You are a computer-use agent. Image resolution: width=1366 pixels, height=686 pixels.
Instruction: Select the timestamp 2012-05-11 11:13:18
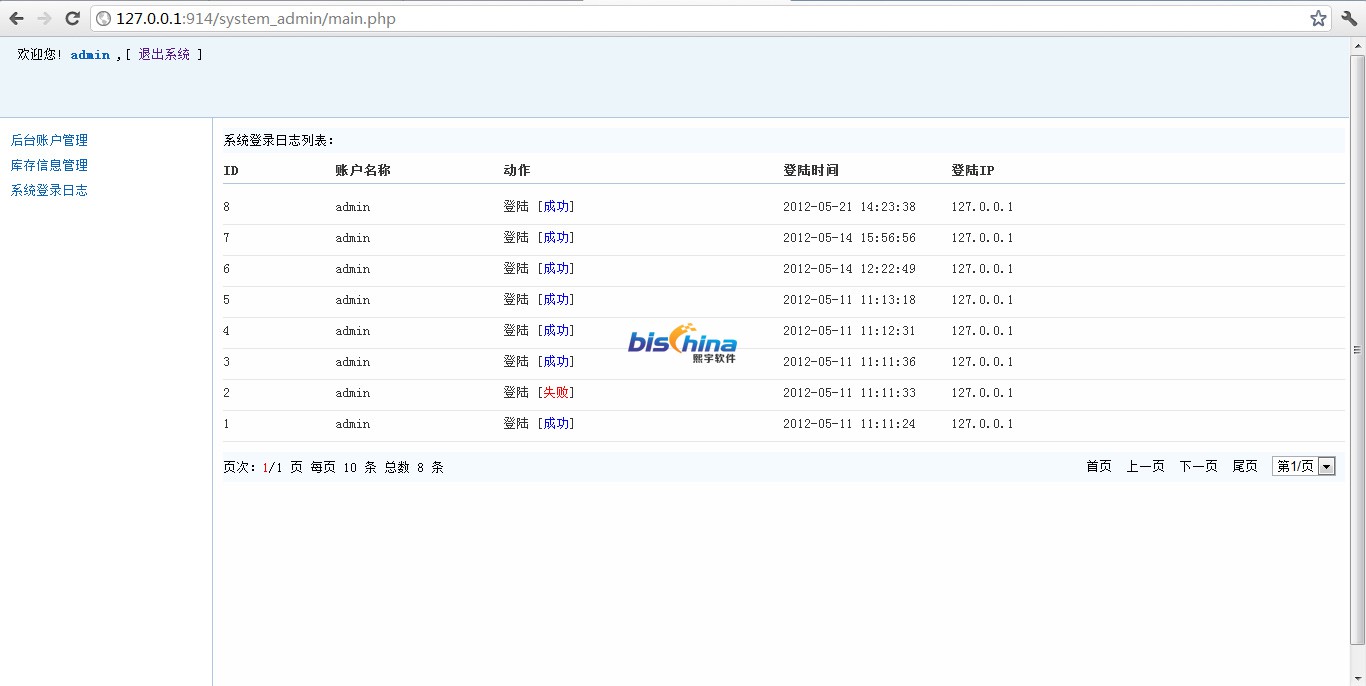tap(849, 300)
